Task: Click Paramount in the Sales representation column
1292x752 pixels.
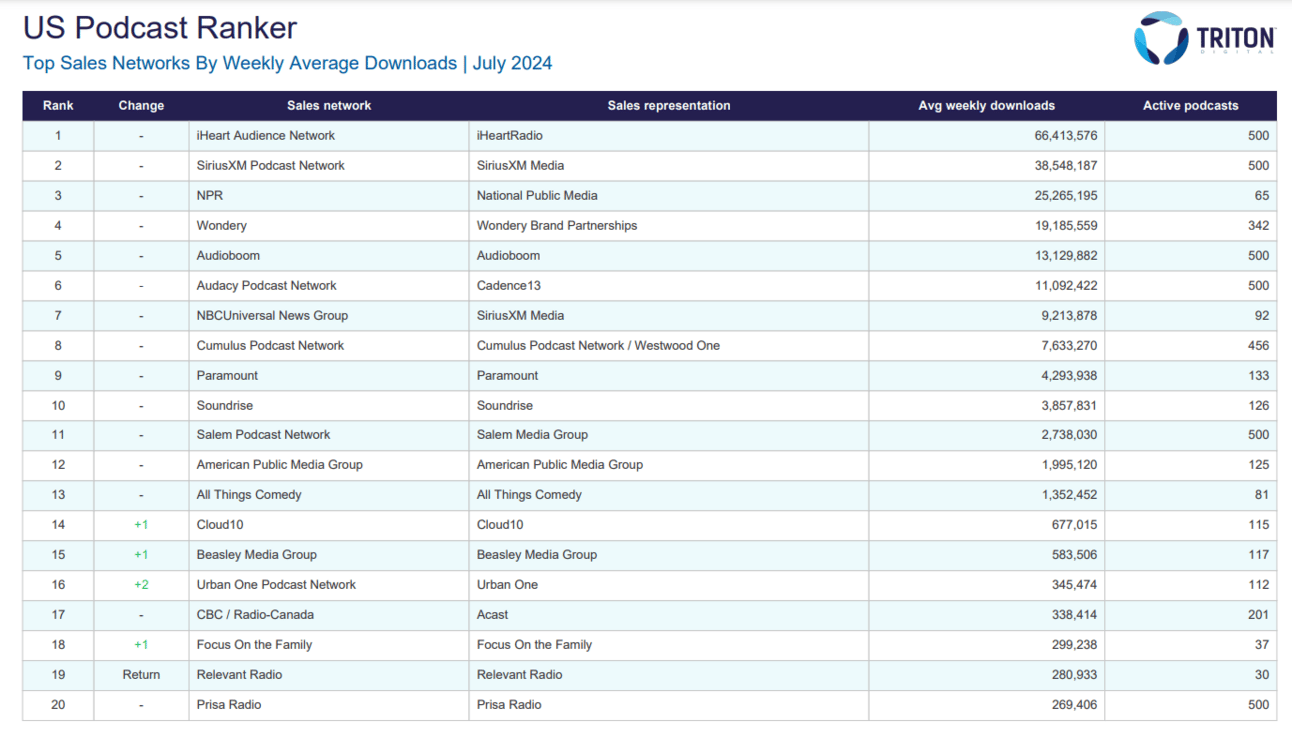Action: 508,376
